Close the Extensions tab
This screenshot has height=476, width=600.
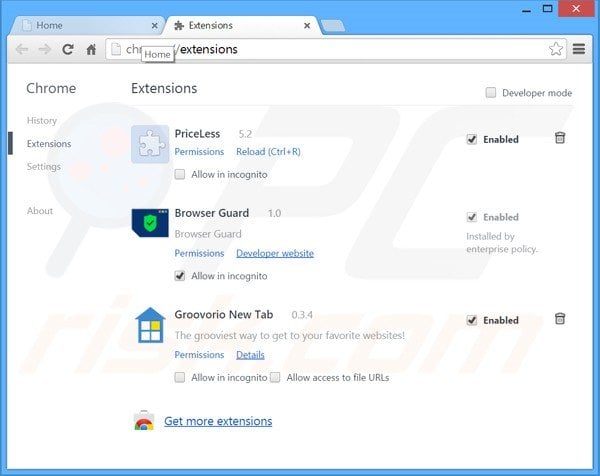[307, 26]
